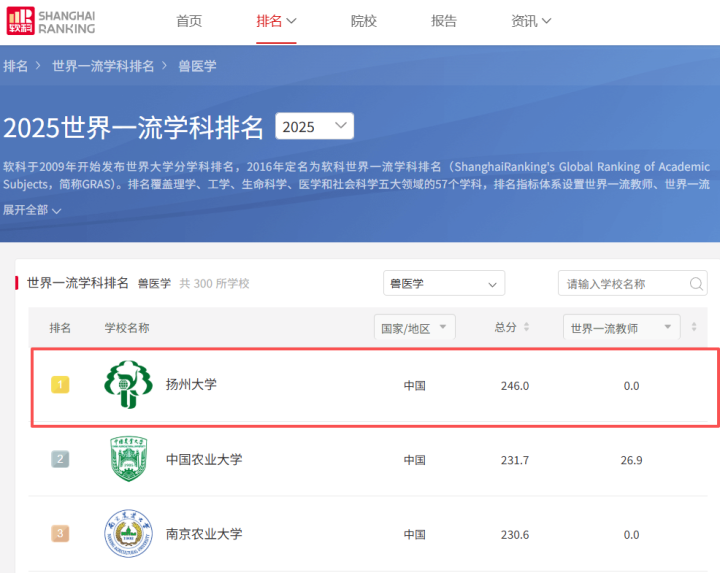This screenshot has height=573, width=720.
Task: Click the rank 2 silver badge
Action: [x=60, y=459]
